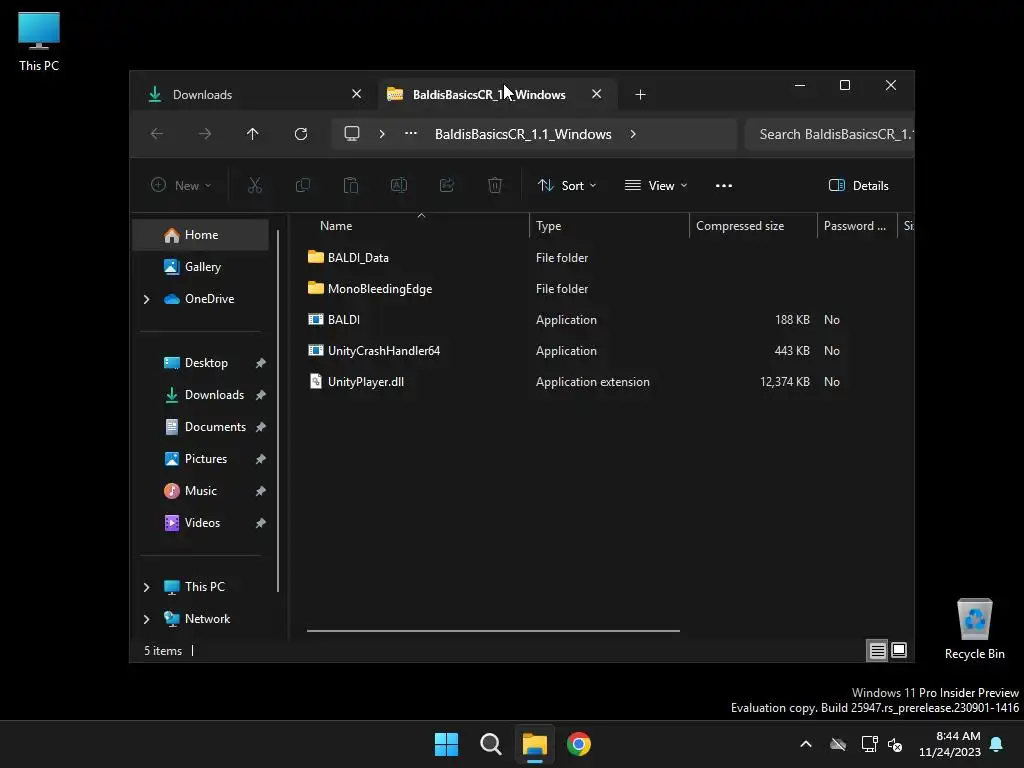Switch to details list layout icon
Viewport: 1024px width, 768px height.
pyautogui.click(x=877, y=650)
